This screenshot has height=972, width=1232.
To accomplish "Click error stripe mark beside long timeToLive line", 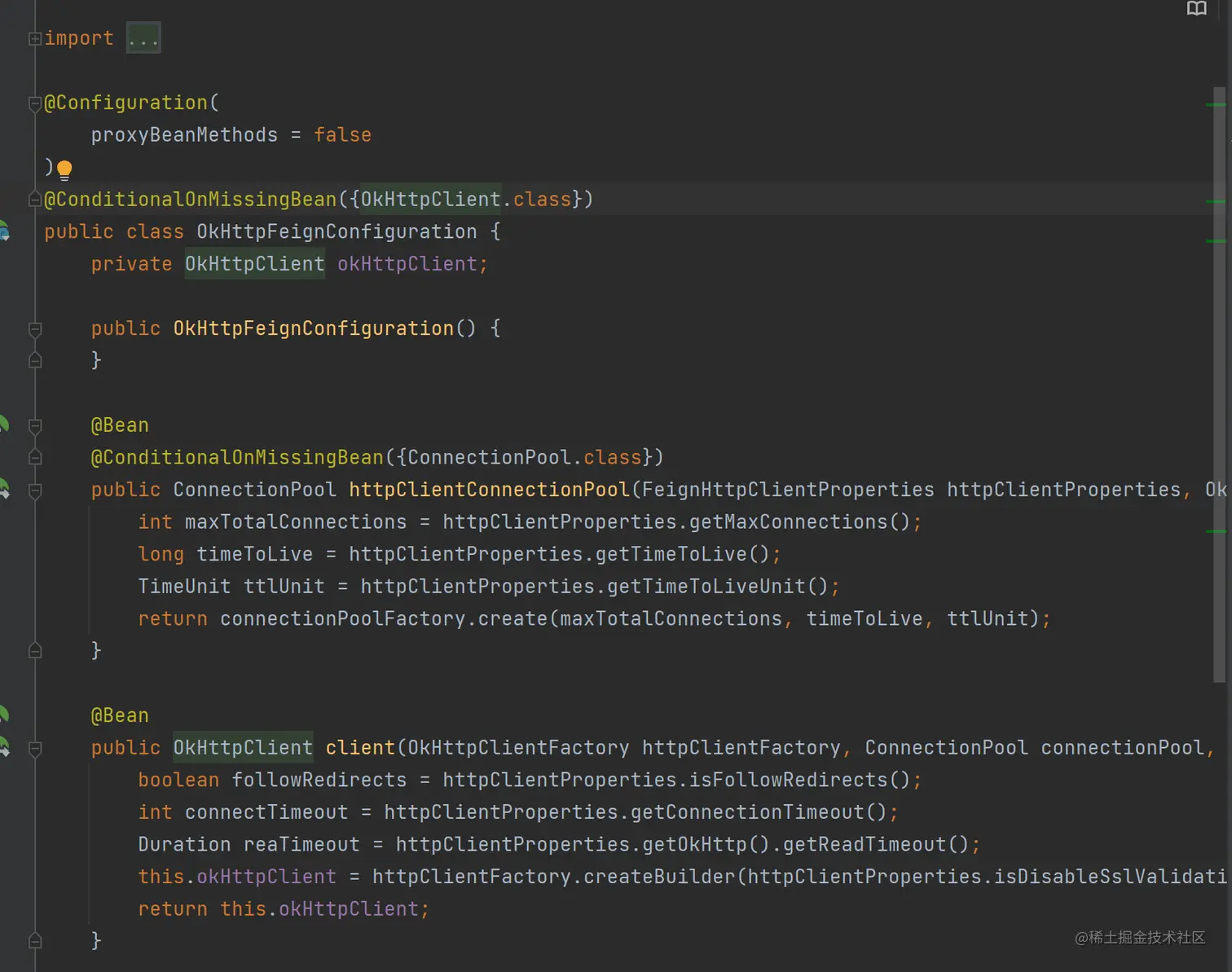I will (1216, 531).
